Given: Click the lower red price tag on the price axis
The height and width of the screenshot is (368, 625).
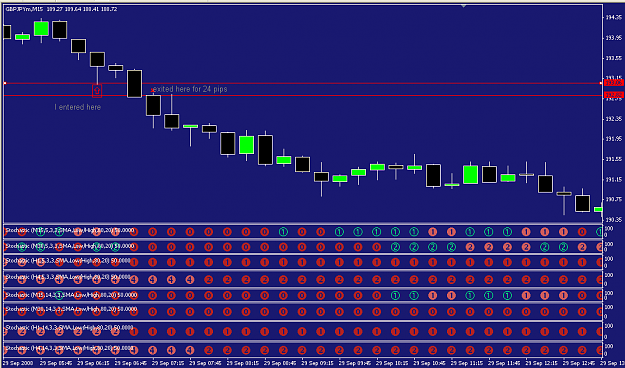Looking at the screenshot, I should pyautogui.click(x=613, y=95).
